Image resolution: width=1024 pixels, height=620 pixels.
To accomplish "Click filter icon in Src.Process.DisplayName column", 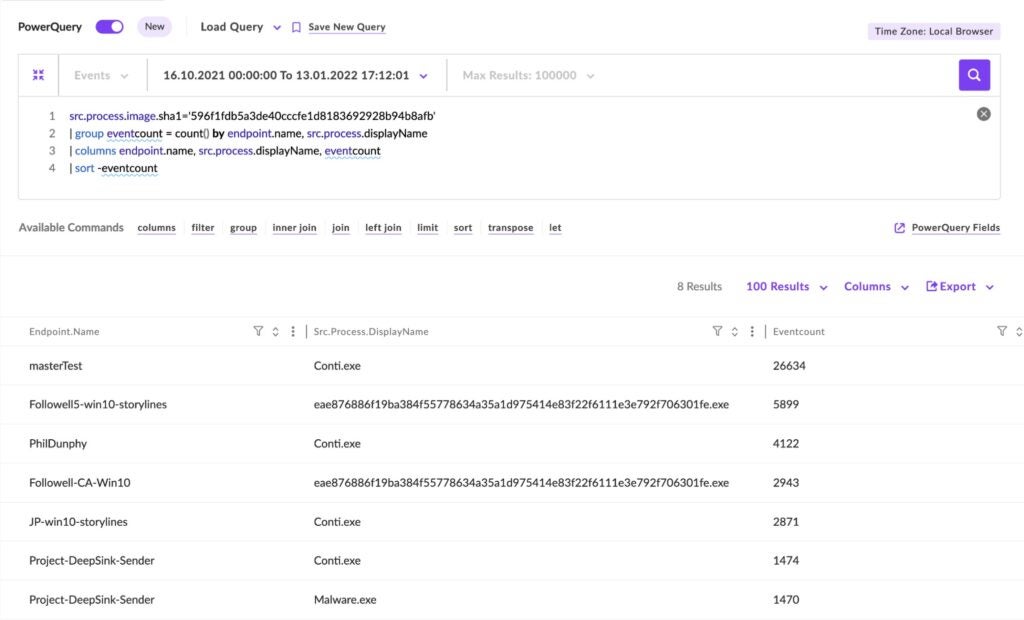I will pyautogui.click(x=717, y=331).
